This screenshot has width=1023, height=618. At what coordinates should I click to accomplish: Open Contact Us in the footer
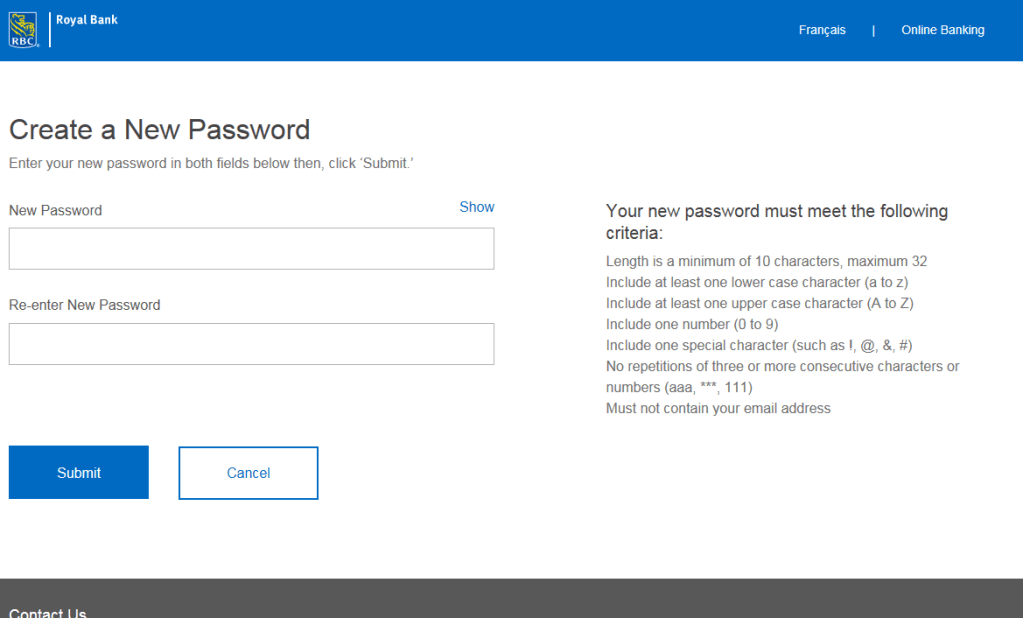(48, 612)
